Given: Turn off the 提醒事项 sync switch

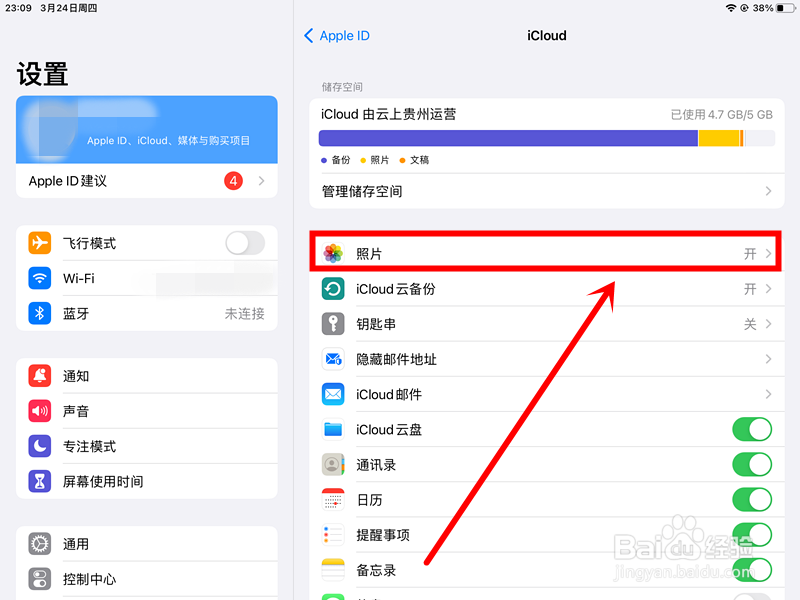Looking at the screenshot, I should point(752,535).
